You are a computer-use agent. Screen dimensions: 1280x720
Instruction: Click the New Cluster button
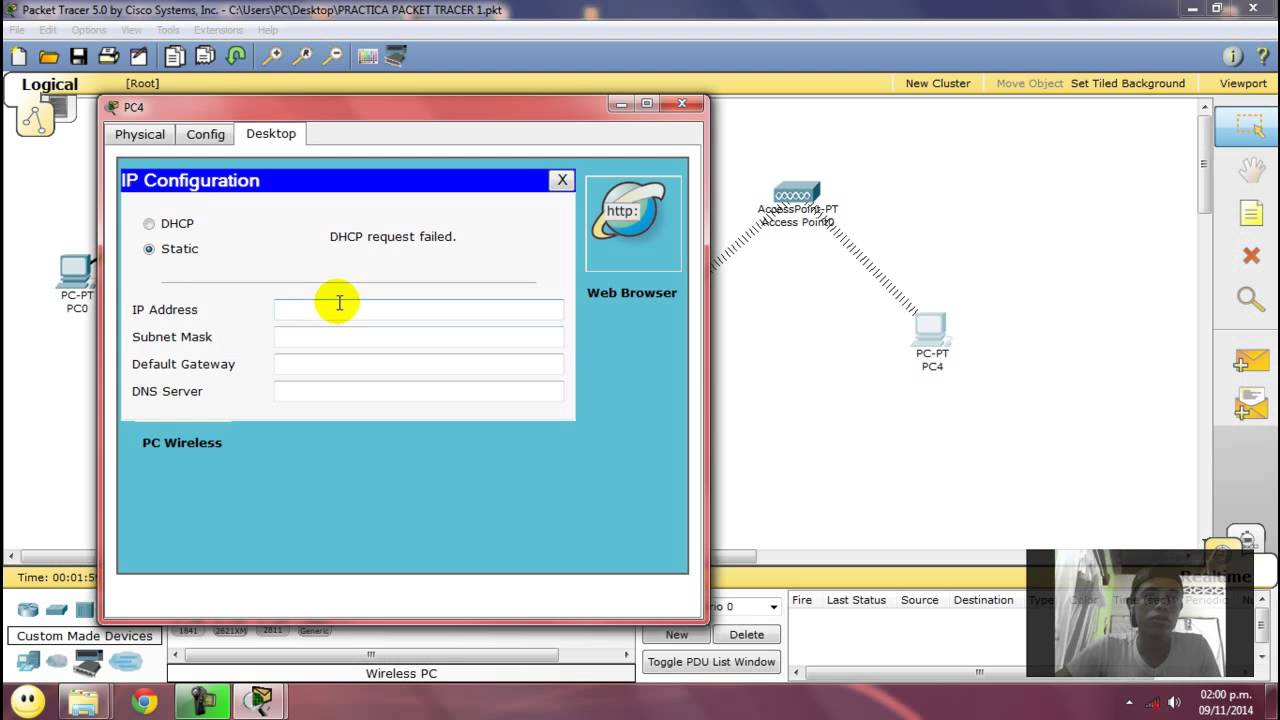tap(938, 83)
